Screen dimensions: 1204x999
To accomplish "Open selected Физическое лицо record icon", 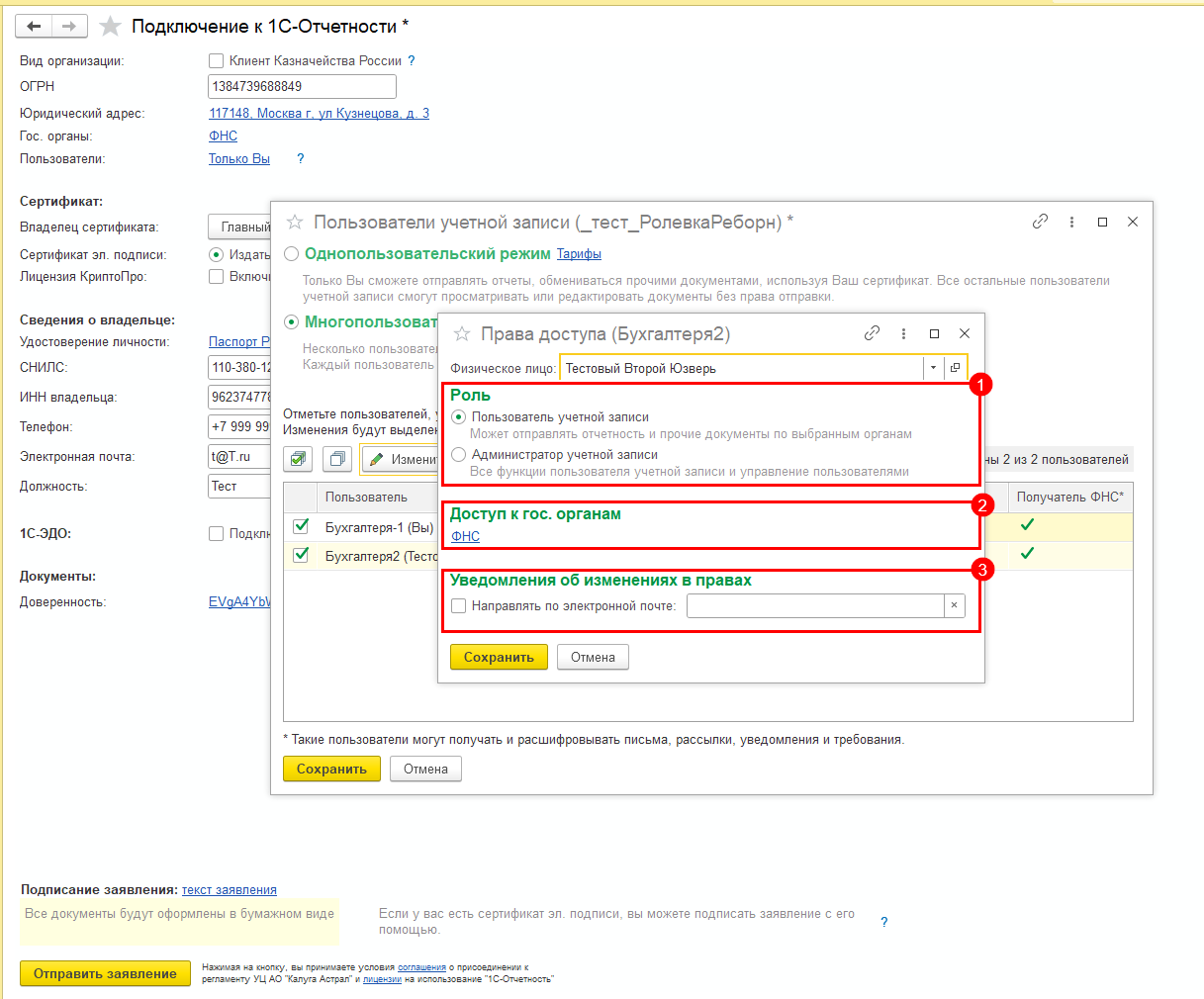I will [x=955, y=368].
